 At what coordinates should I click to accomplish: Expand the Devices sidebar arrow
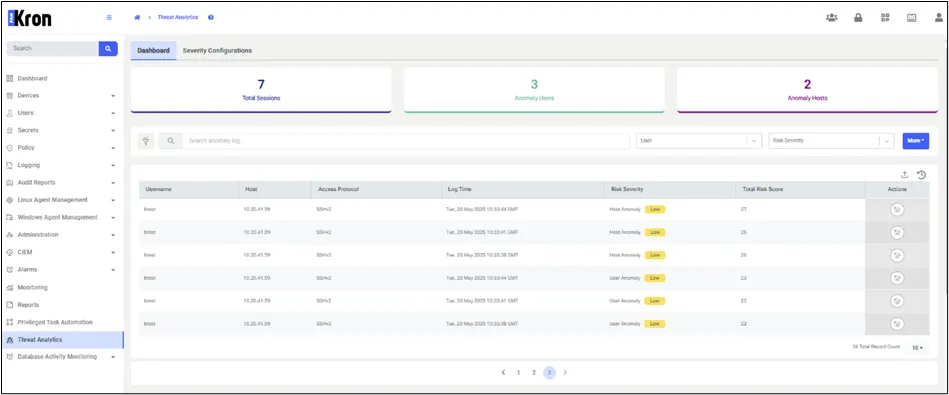click(x=113, y=96)
